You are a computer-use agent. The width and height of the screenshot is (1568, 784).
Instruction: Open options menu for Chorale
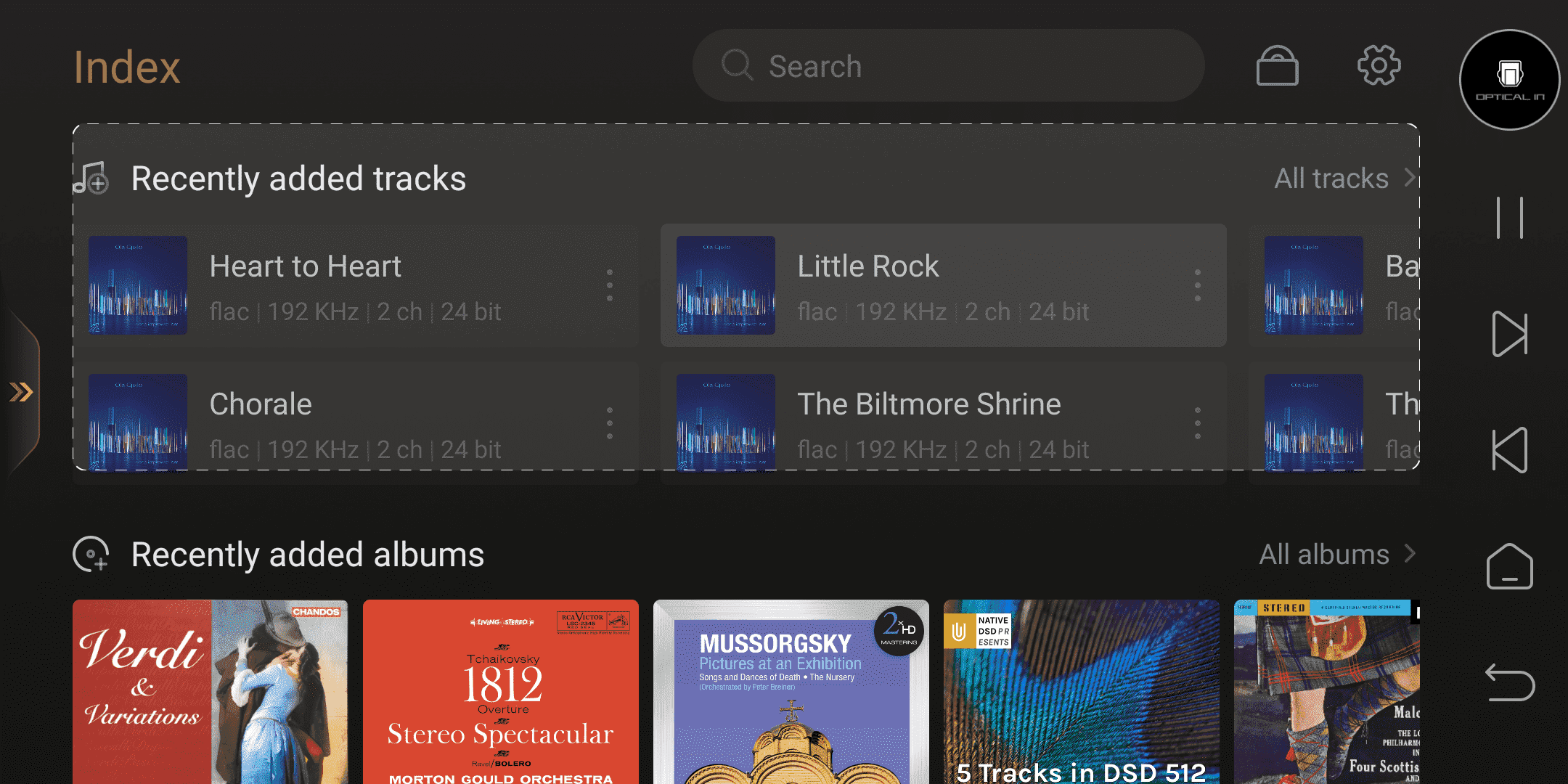(610, 423)
